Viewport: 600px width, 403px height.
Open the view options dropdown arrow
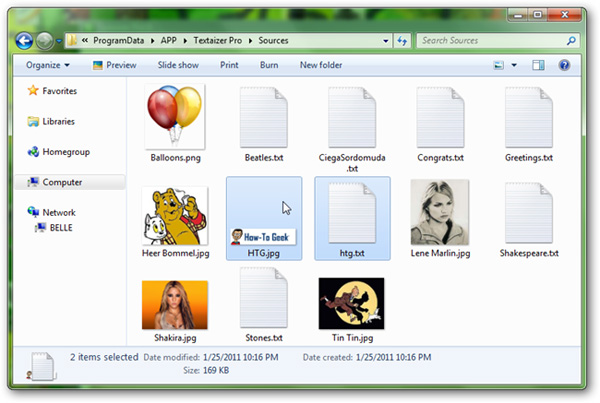click(x=514, y=65)
